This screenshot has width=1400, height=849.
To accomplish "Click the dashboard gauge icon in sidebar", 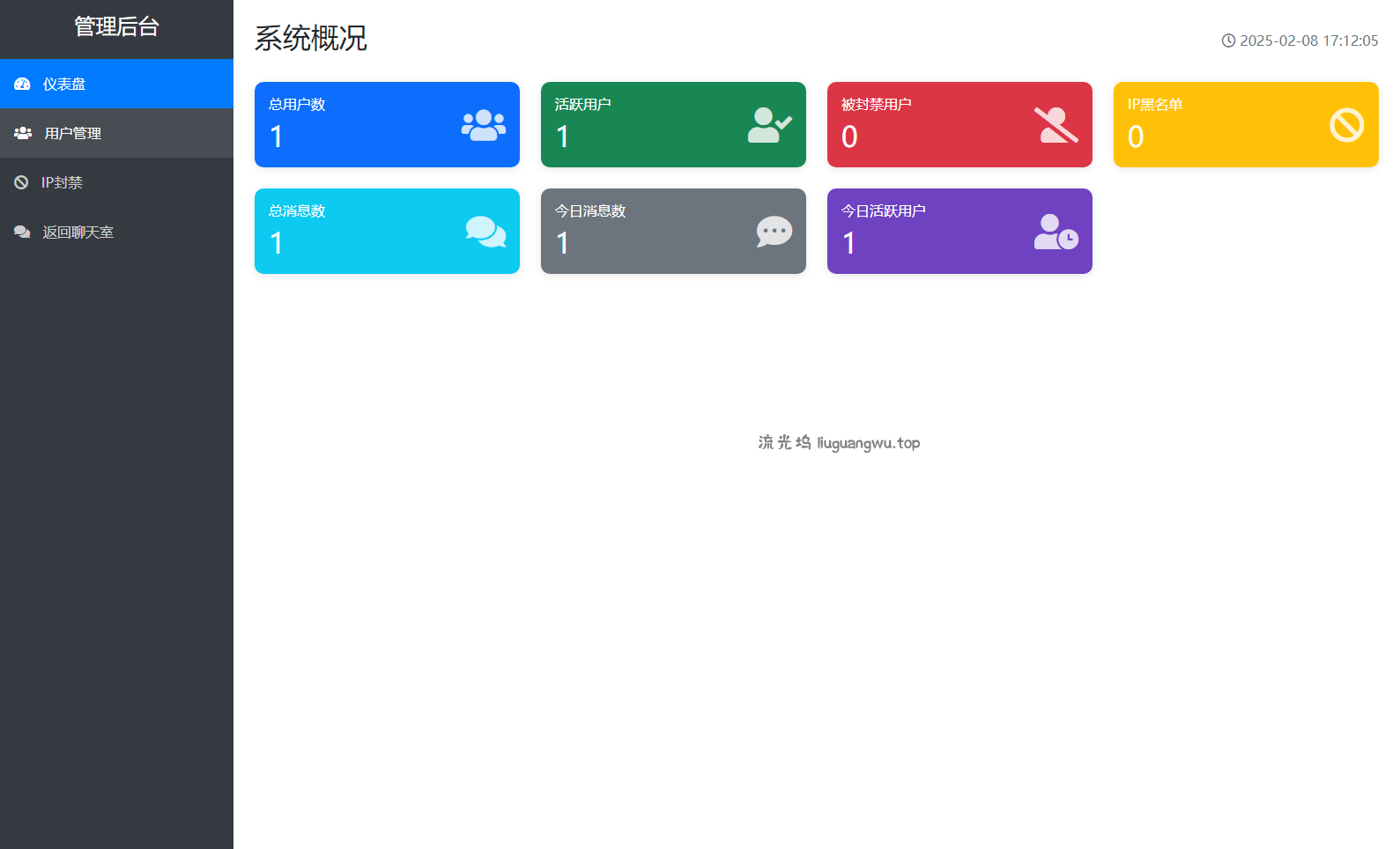I will point(22,85).
